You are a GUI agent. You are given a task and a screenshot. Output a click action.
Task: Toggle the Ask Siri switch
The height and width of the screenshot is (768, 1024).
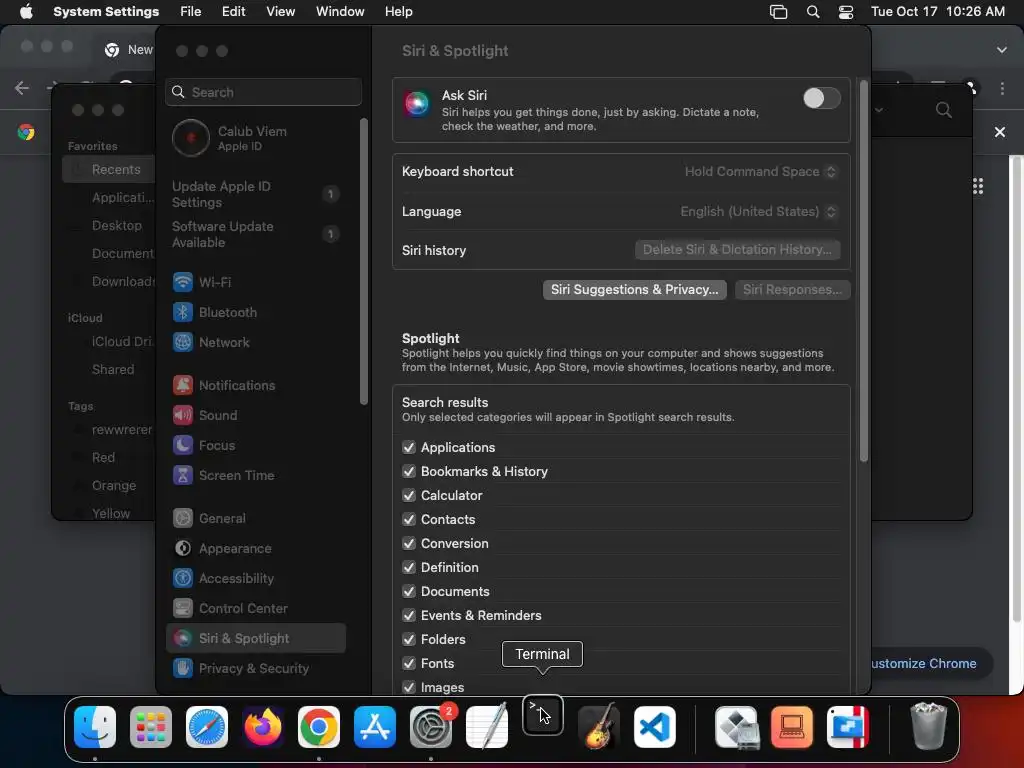point(822,99)
